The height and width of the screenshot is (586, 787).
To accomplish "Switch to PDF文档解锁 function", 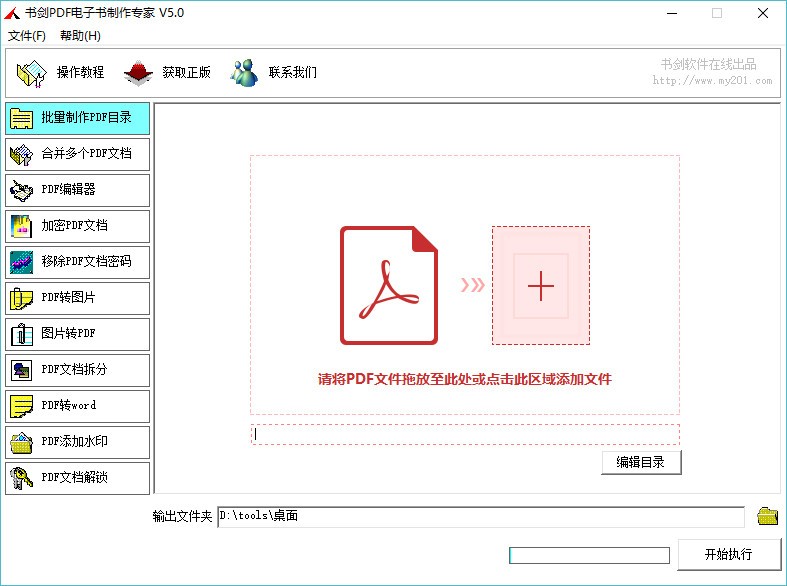I will pyautogui.click(x=77, y=479).
